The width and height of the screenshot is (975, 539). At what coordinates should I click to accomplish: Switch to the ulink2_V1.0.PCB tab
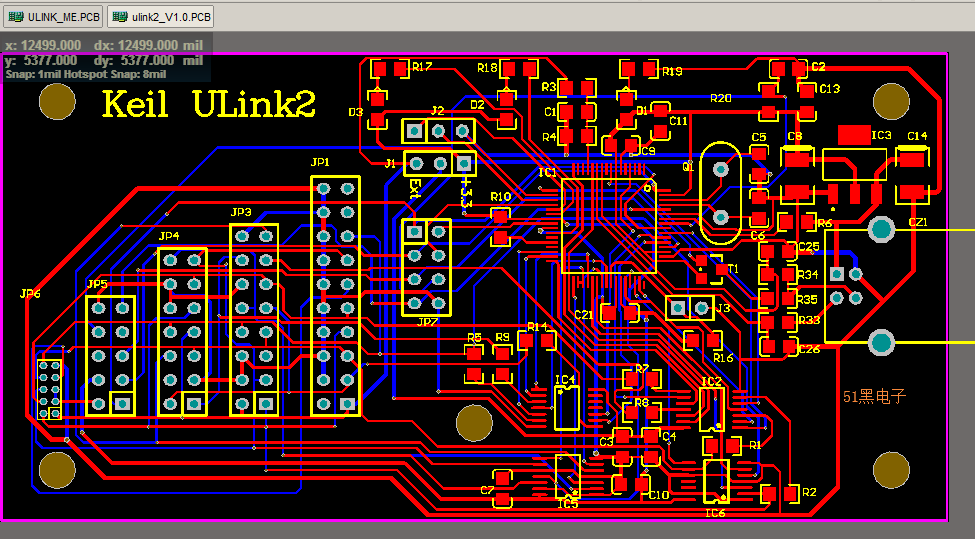pyautogui.click(x=160, y=17)
